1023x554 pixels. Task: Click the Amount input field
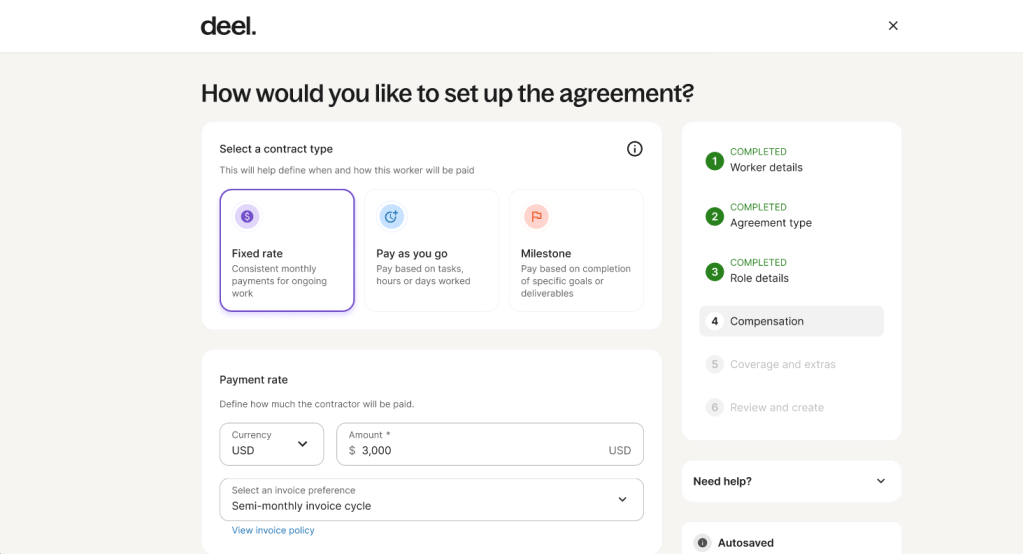tap(480, 450)
